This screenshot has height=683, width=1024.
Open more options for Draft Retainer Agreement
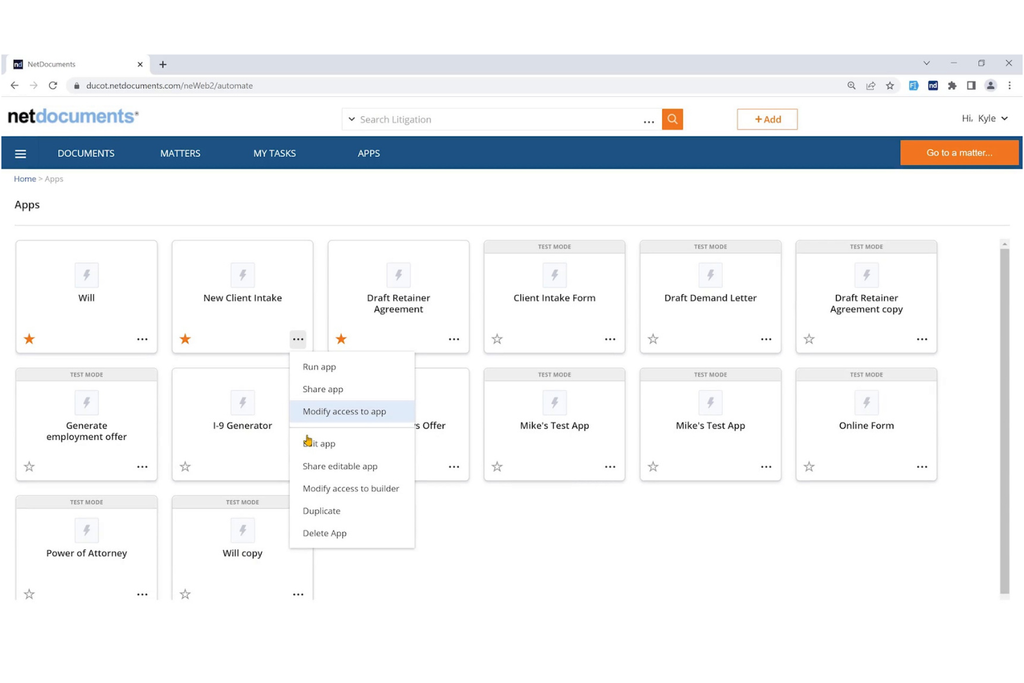point(454,339)
